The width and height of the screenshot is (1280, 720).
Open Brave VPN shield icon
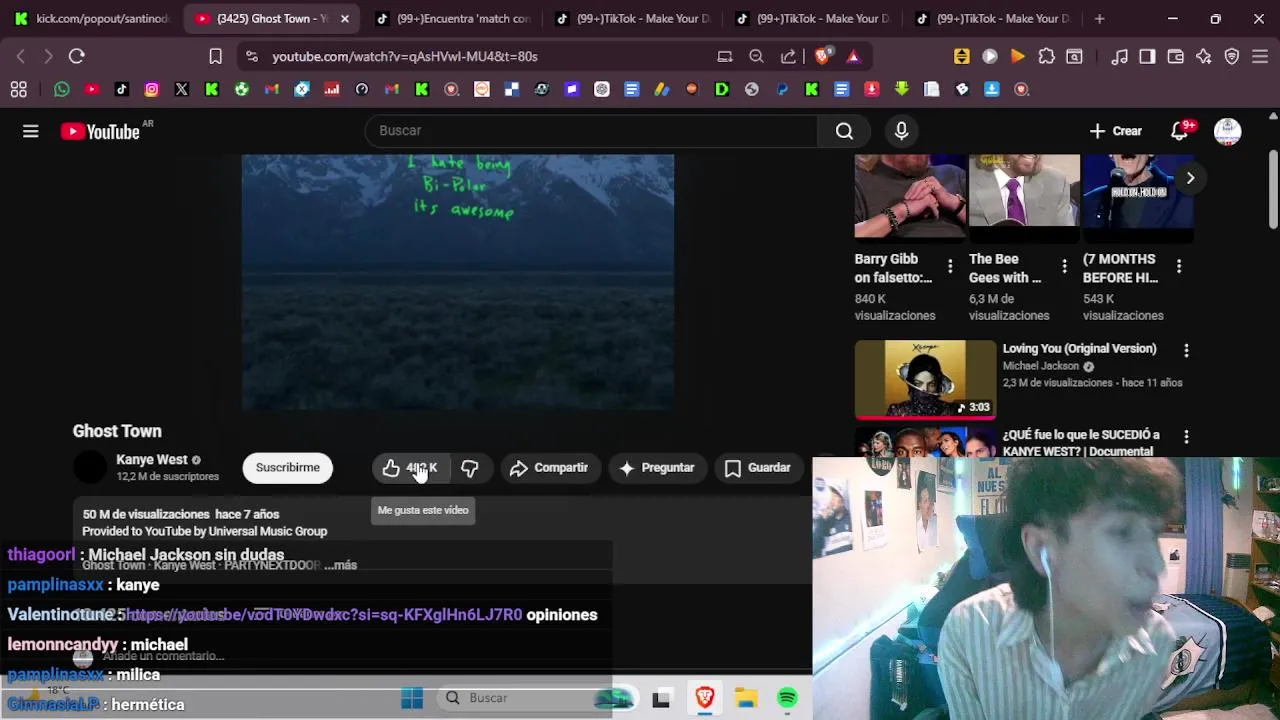(x=1232, y=57)
